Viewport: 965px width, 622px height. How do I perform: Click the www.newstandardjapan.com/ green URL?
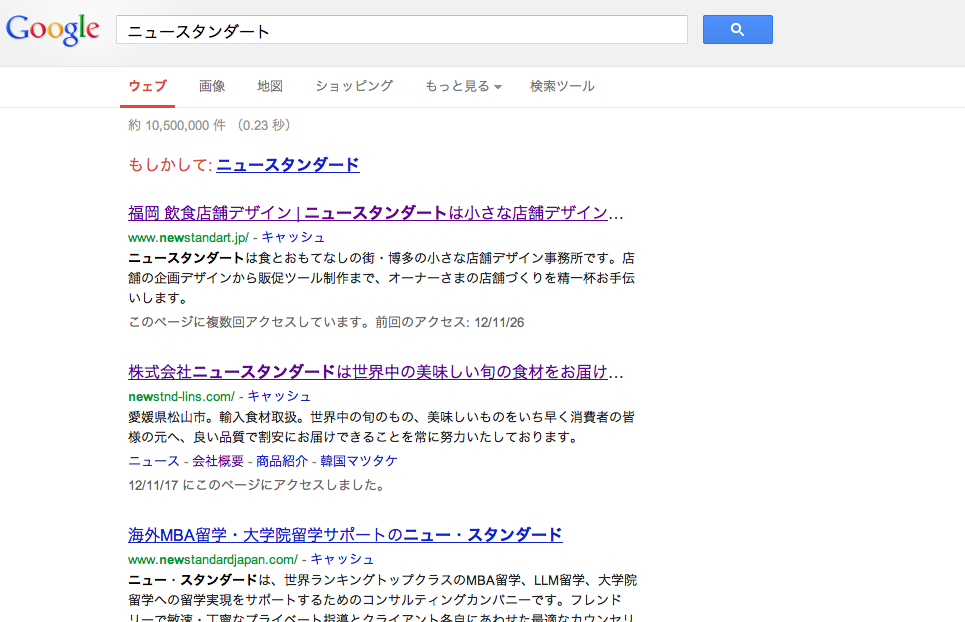click(213, 560)
